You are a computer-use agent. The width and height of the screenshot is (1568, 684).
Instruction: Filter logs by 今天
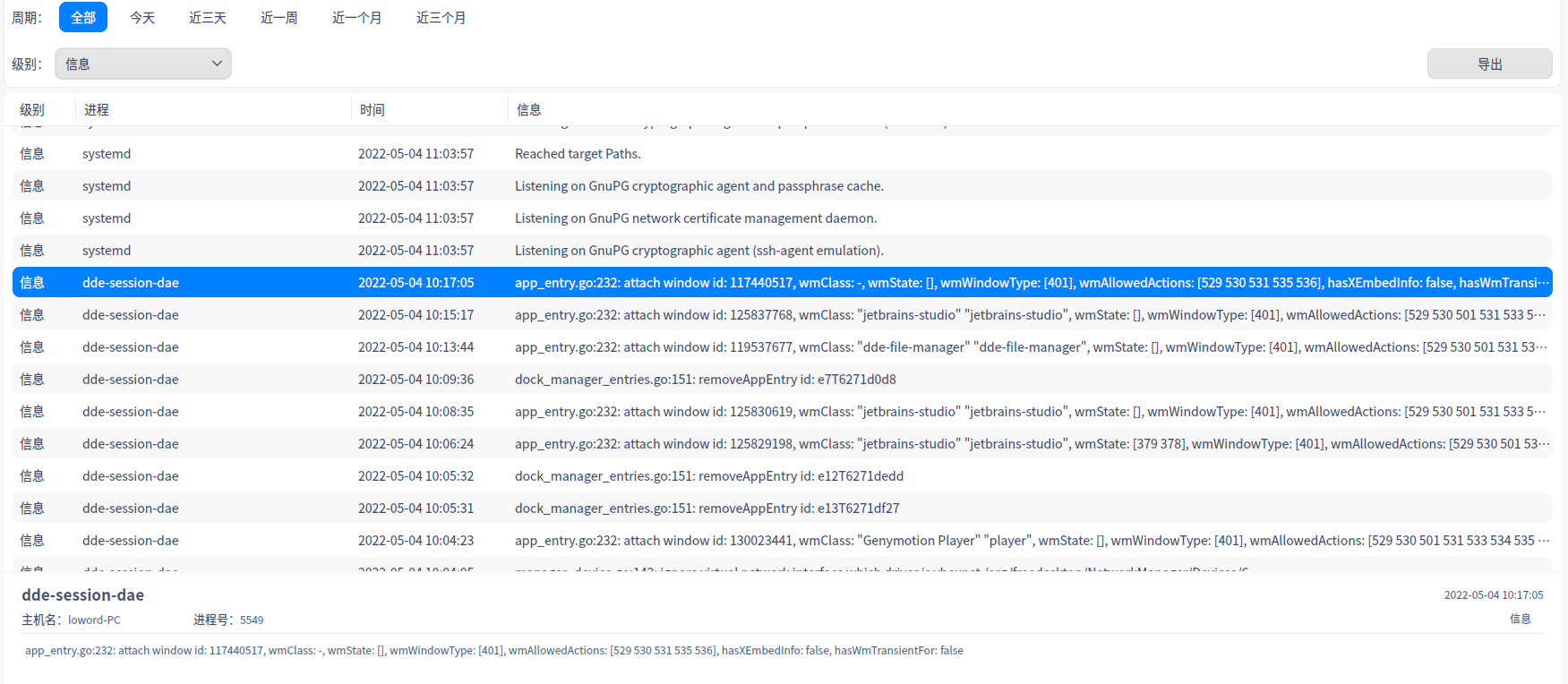pos(142,18)
